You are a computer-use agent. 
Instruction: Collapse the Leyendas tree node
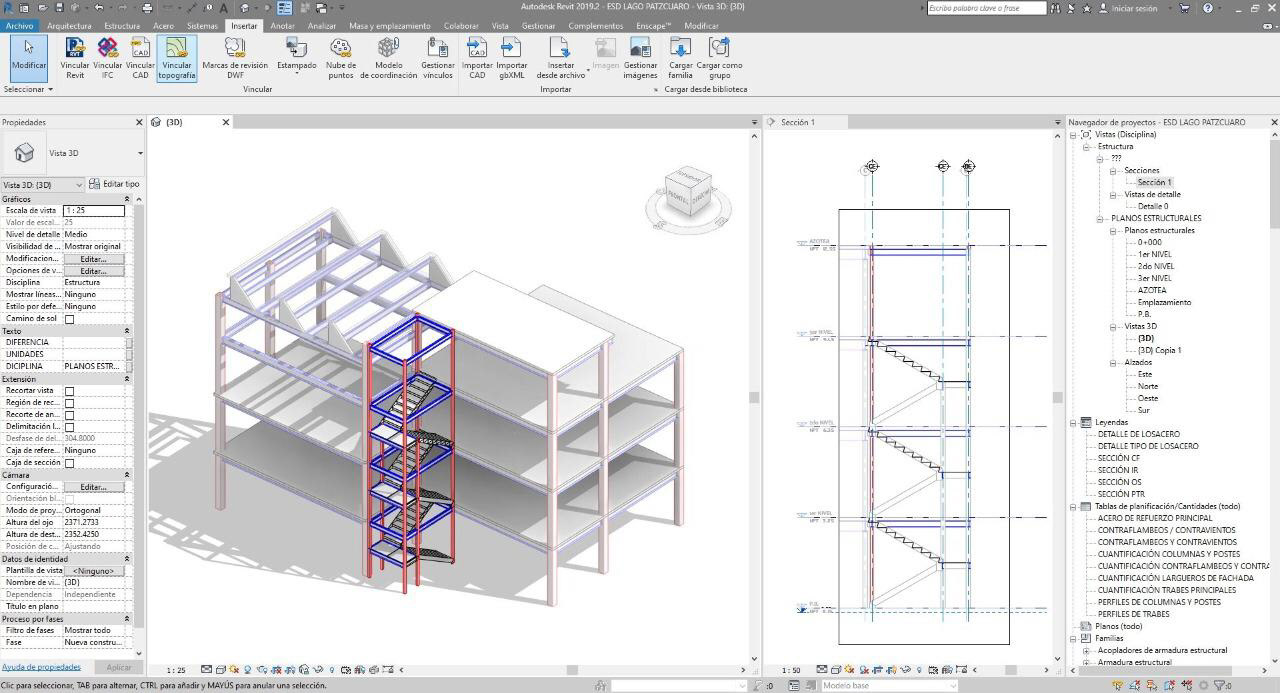(1074, 423)
